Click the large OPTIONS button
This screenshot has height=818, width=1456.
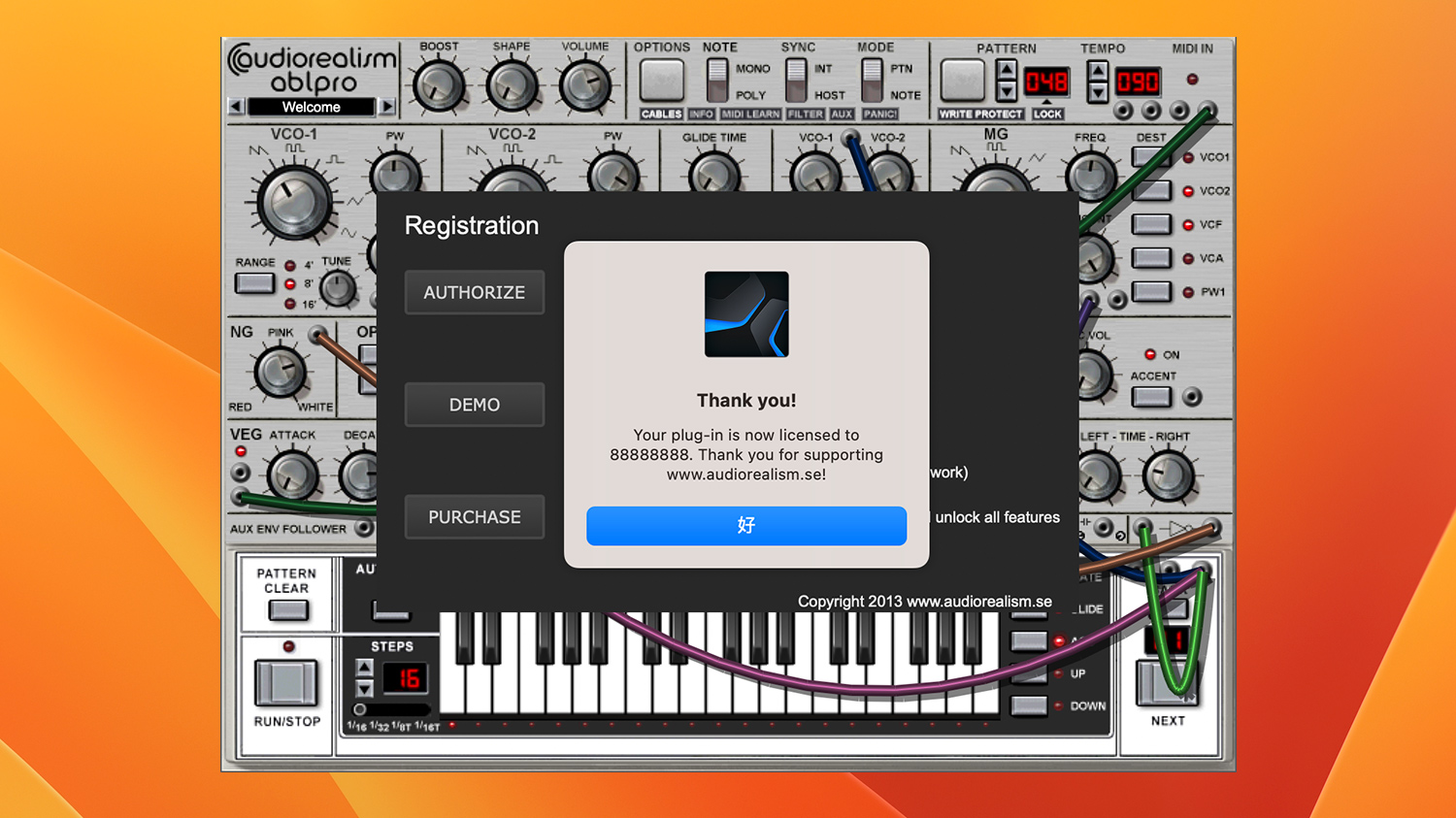click(x=662, y=81)
